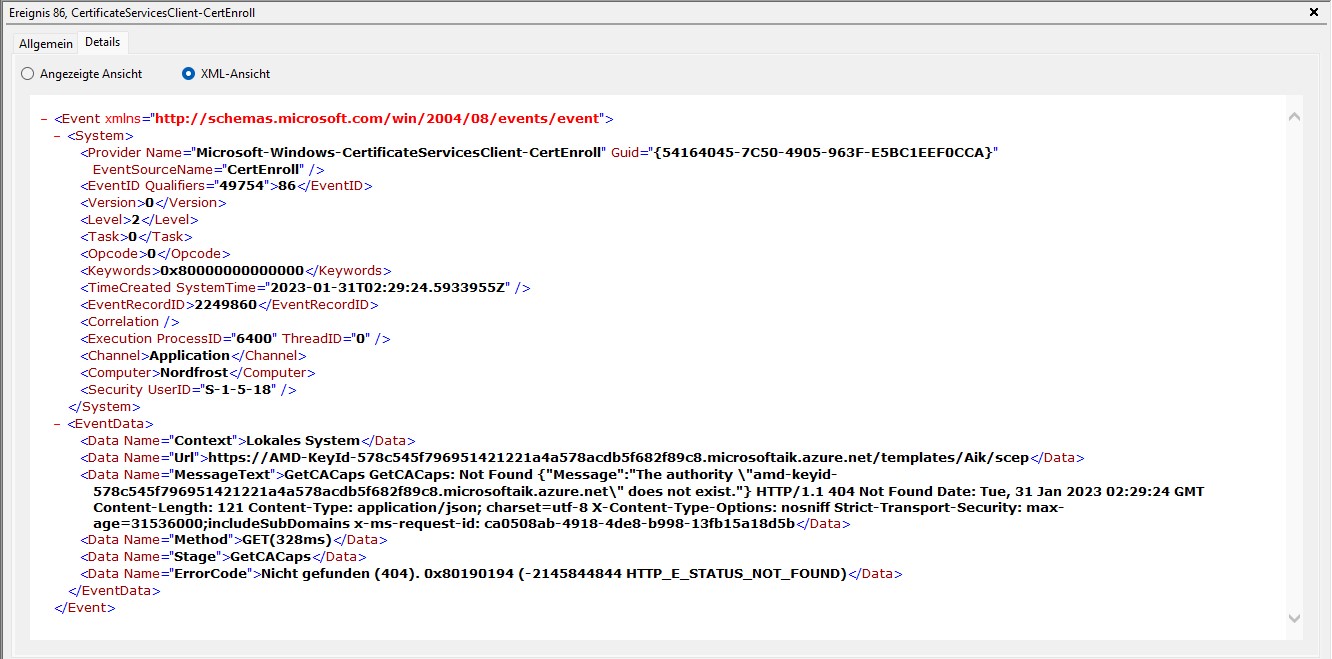
Task: Click the microsoftaik.azure.net scep URL
Action: point(618,458)
